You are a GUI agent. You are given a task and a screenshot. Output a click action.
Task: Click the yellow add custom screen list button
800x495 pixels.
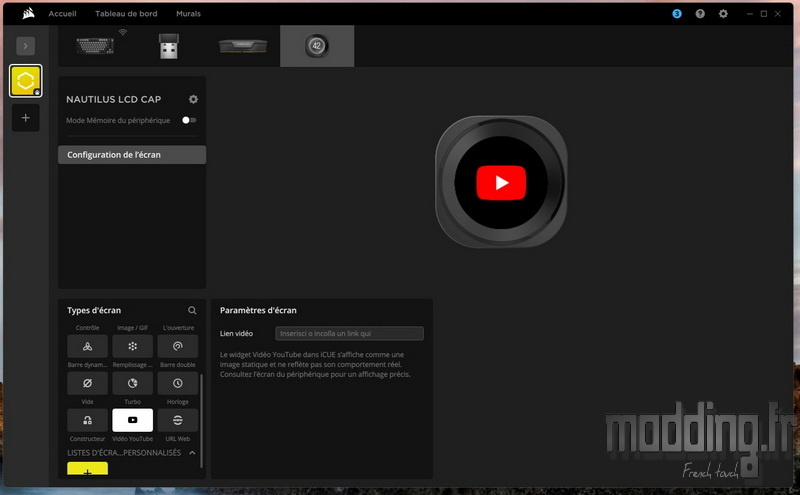(88, 469)
